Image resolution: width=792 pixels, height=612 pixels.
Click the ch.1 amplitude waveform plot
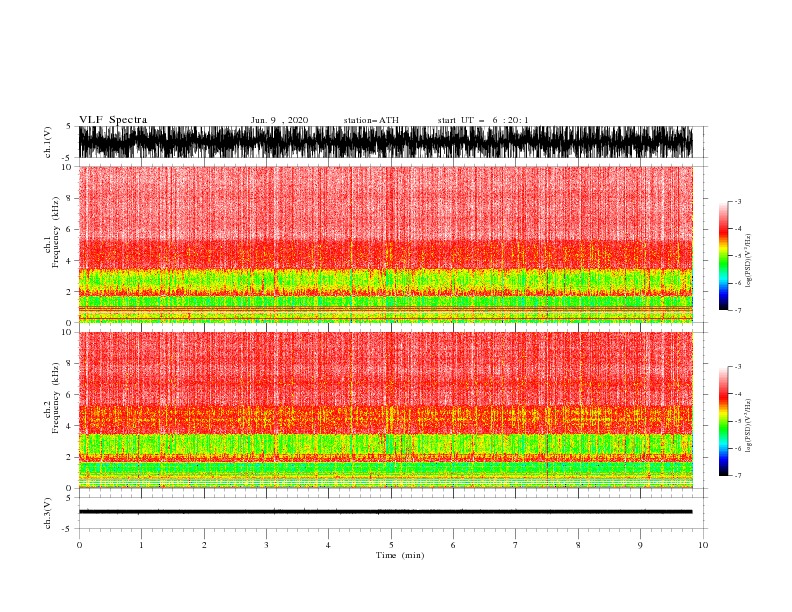pos(385,142)
